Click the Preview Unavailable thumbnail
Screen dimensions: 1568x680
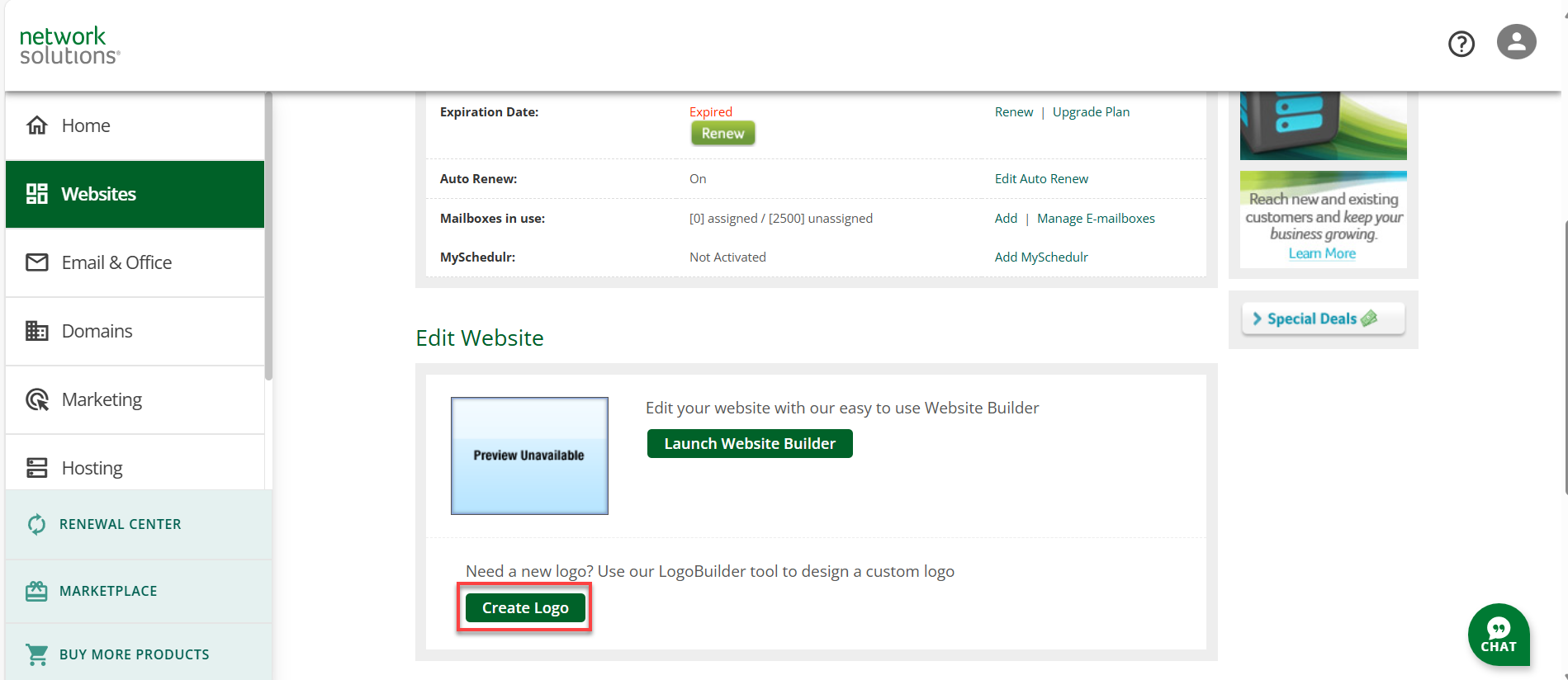point(529,456)
